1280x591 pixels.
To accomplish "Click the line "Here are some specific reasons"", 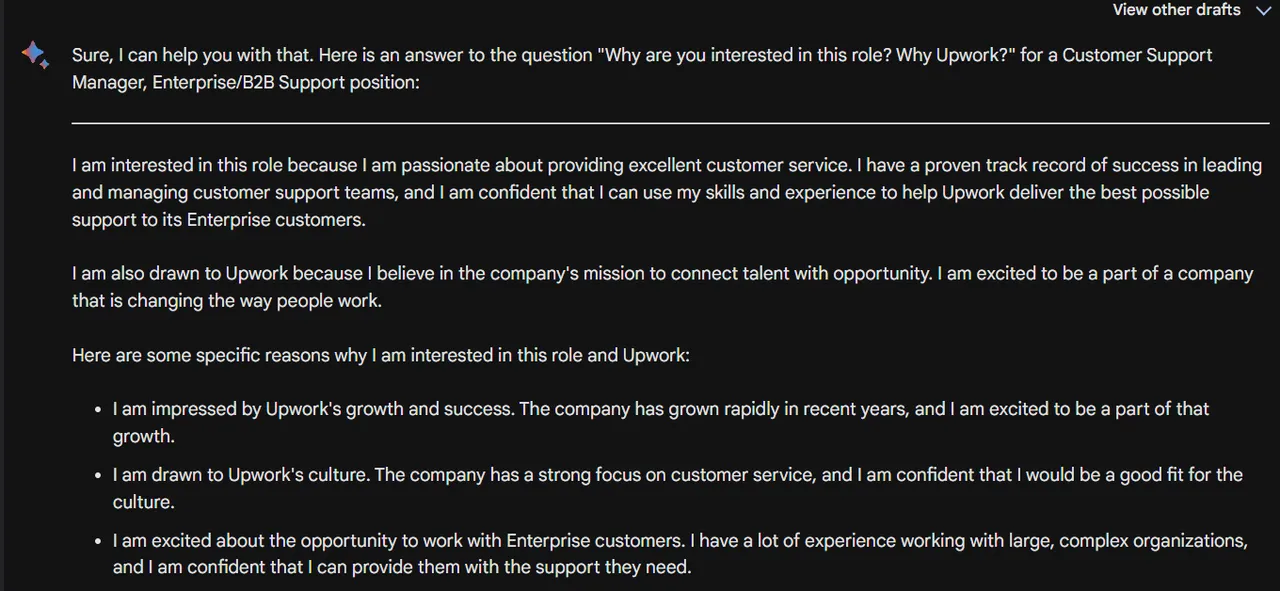I will click(381, 355).
